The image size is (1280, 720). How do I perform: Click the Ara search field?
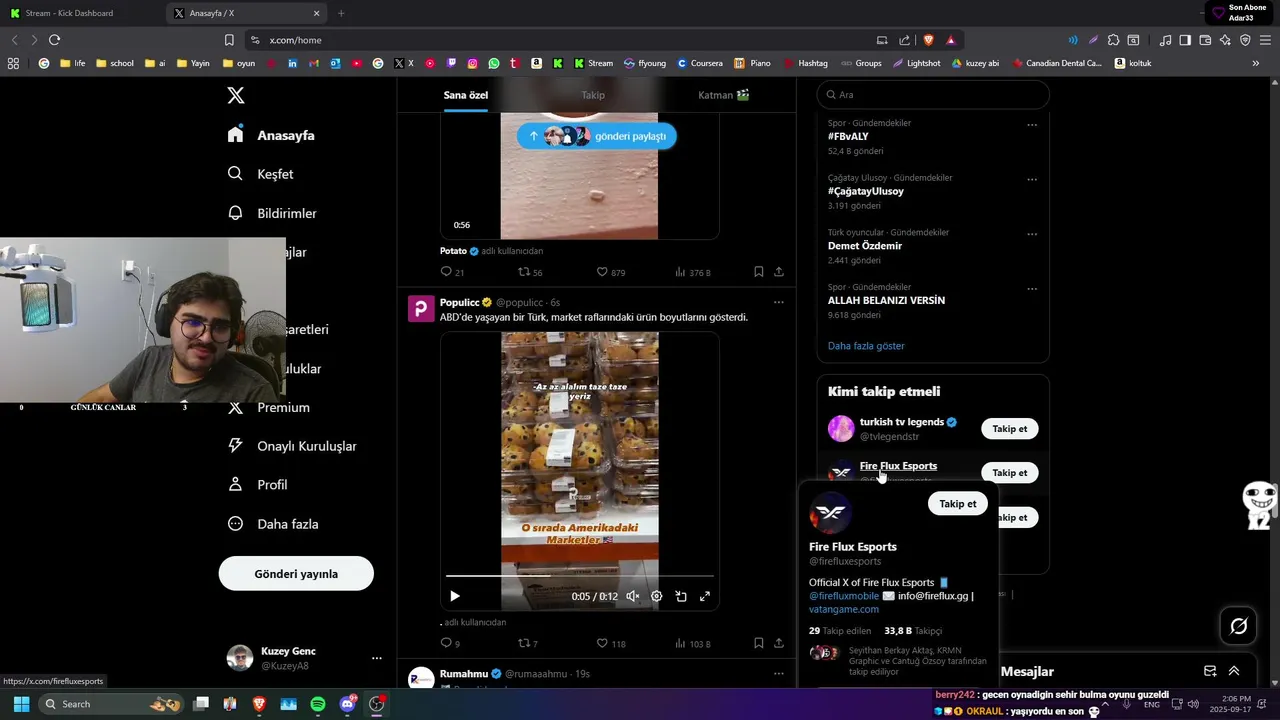click(x=933, y=95)
